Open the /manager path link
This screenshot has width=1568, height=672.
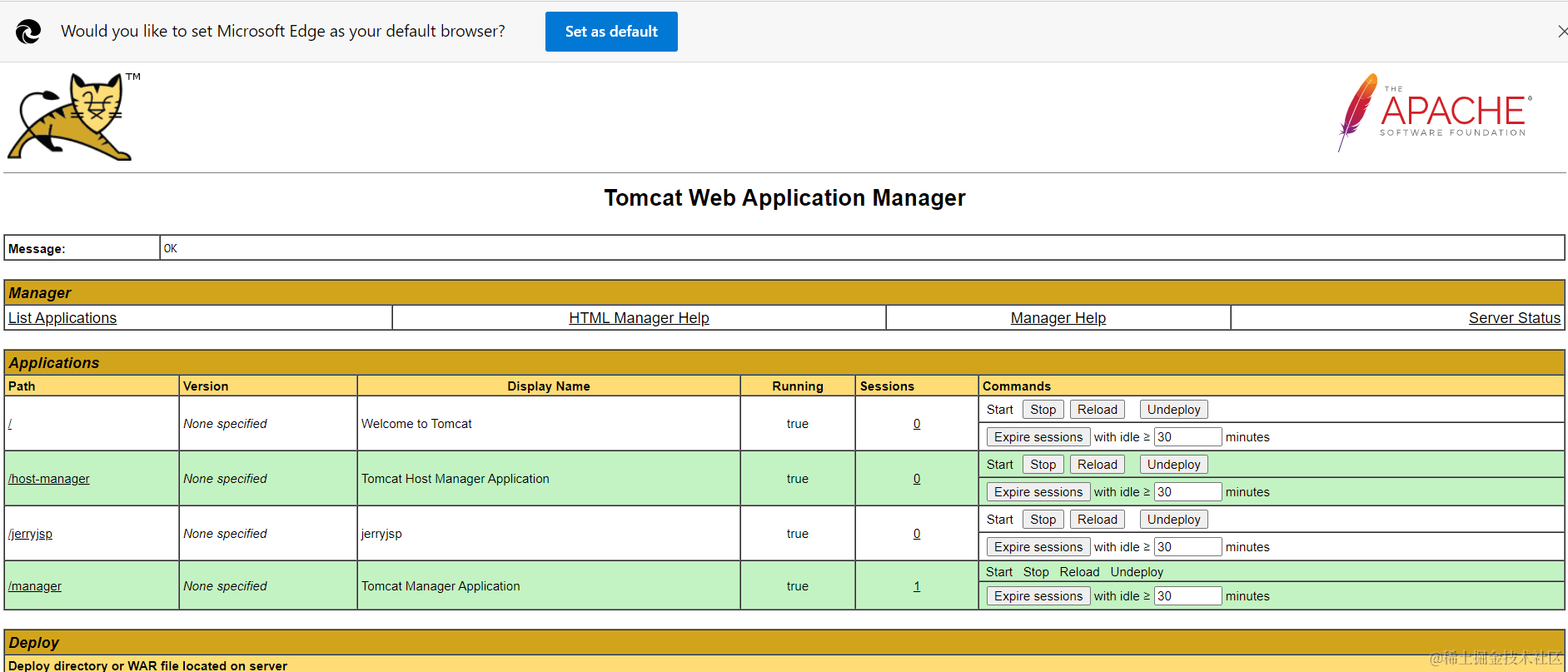35,586
